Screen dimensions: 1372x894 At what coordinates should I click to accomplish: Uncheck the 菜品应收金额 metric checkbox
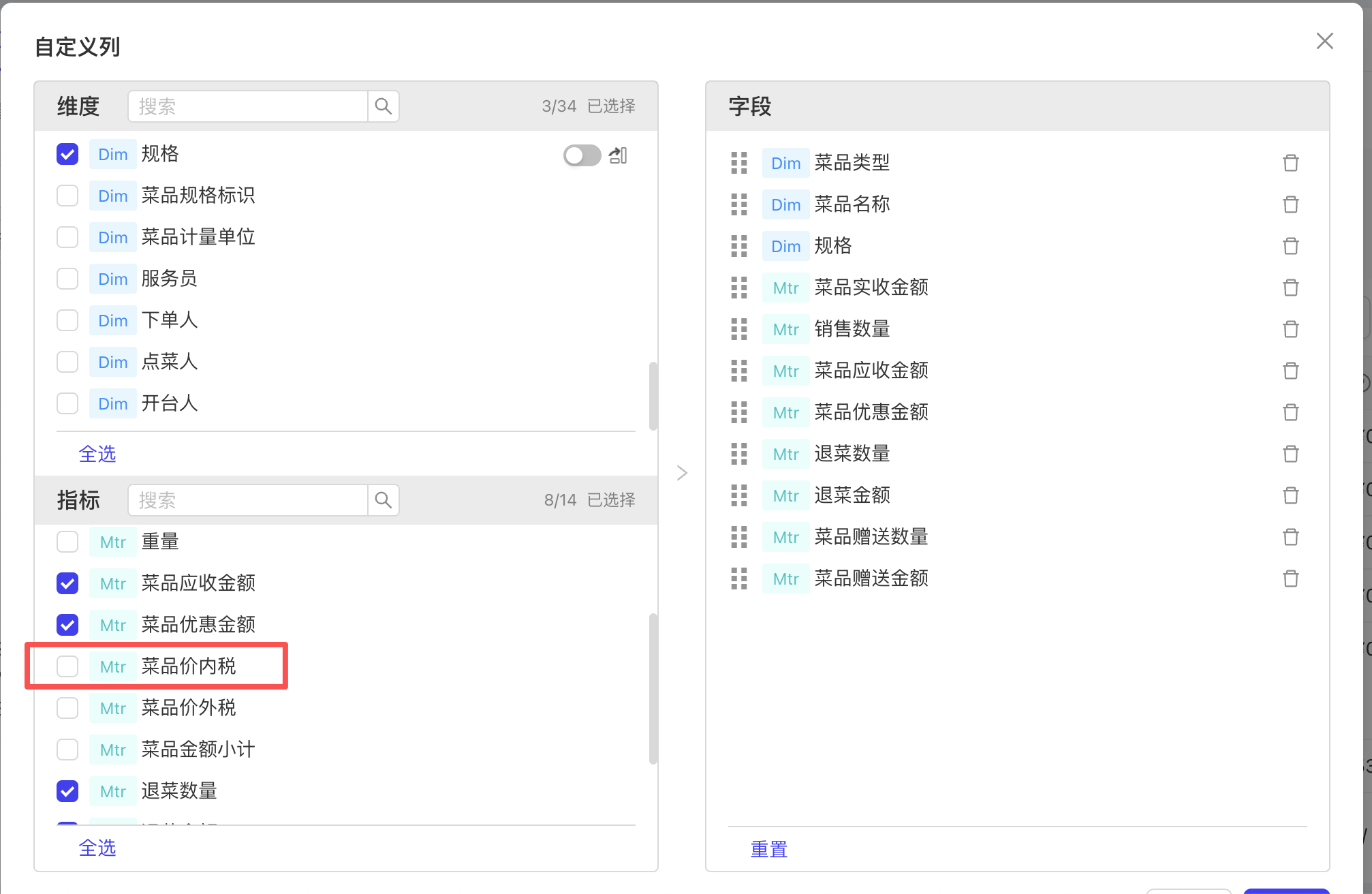pos(67,583)
